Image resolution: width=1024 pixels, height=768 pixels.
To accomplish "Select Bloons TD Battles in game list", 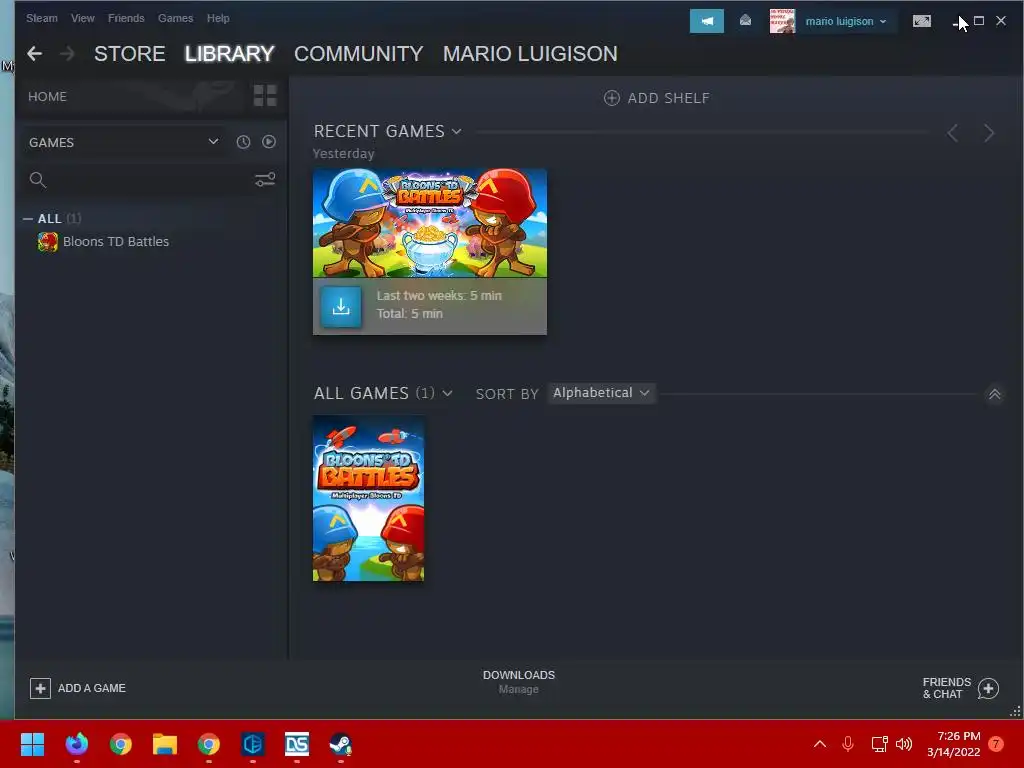I will click(x=116, y=242).
